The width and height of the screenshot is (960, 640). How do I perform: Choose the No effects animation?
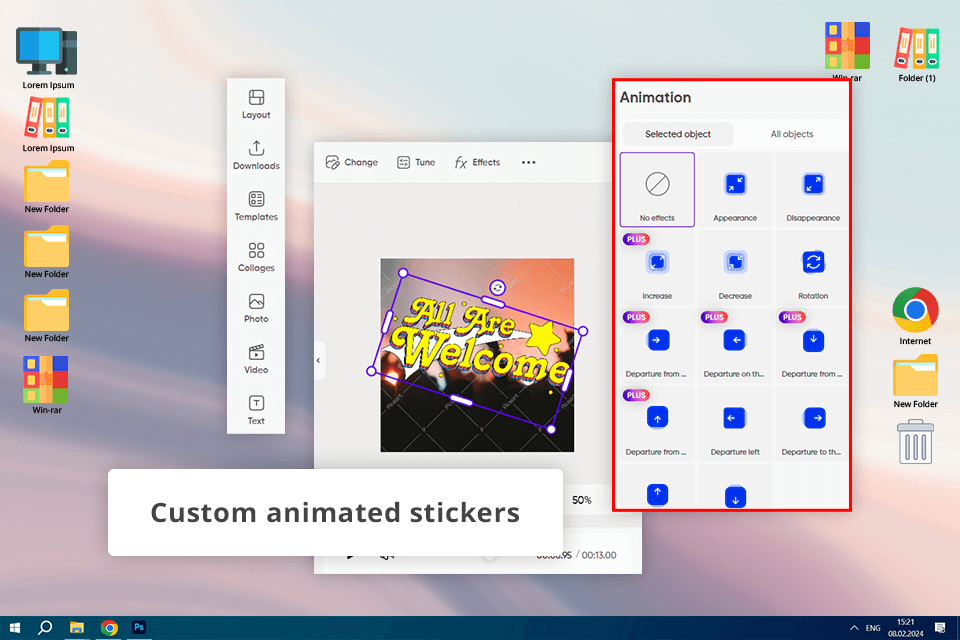pos(657,190)
